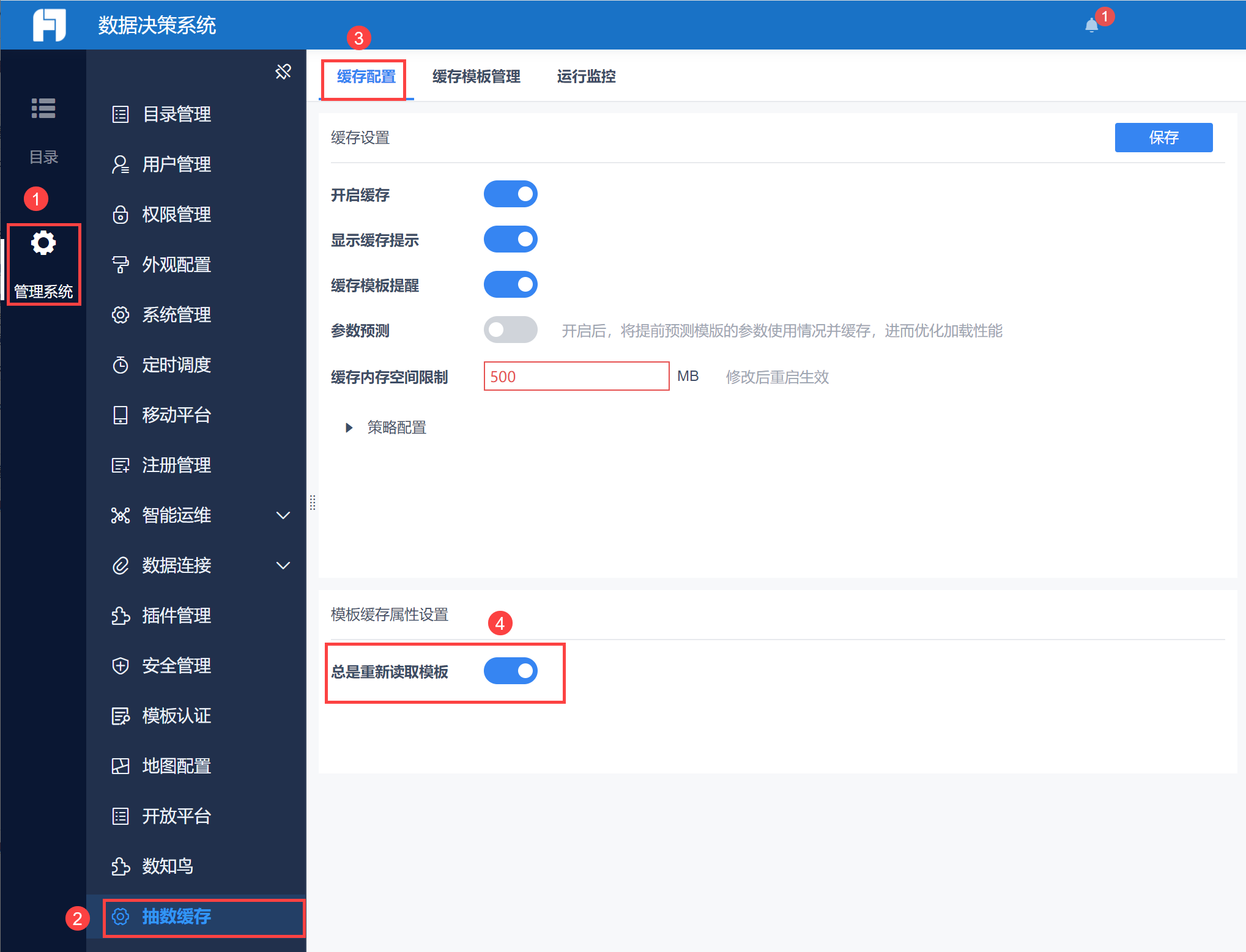Click the pin icon in sidebar
Screen dimensions: 1246x952
[x=283, y=72]
